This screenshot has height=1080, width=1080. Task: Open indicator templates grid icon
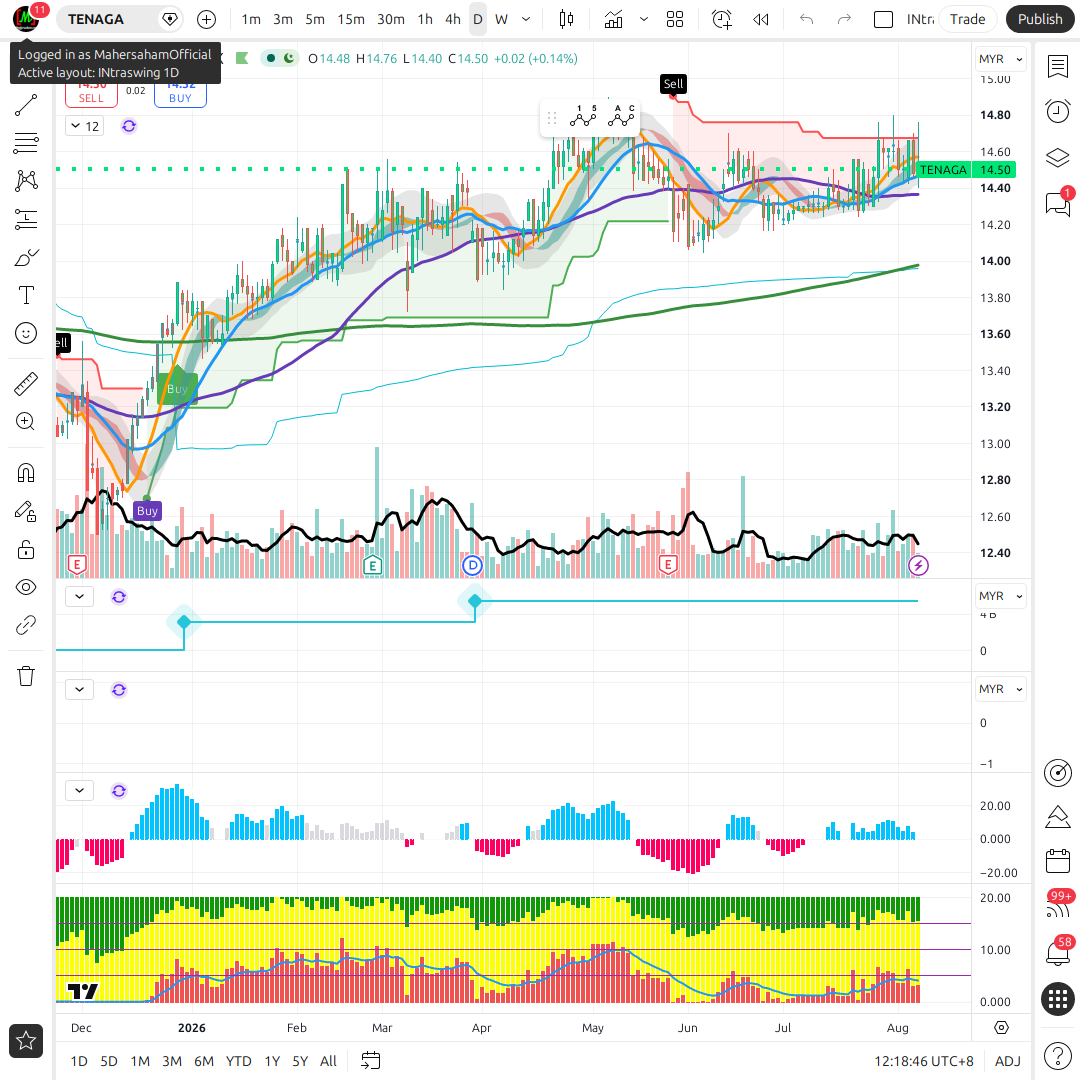675,19
